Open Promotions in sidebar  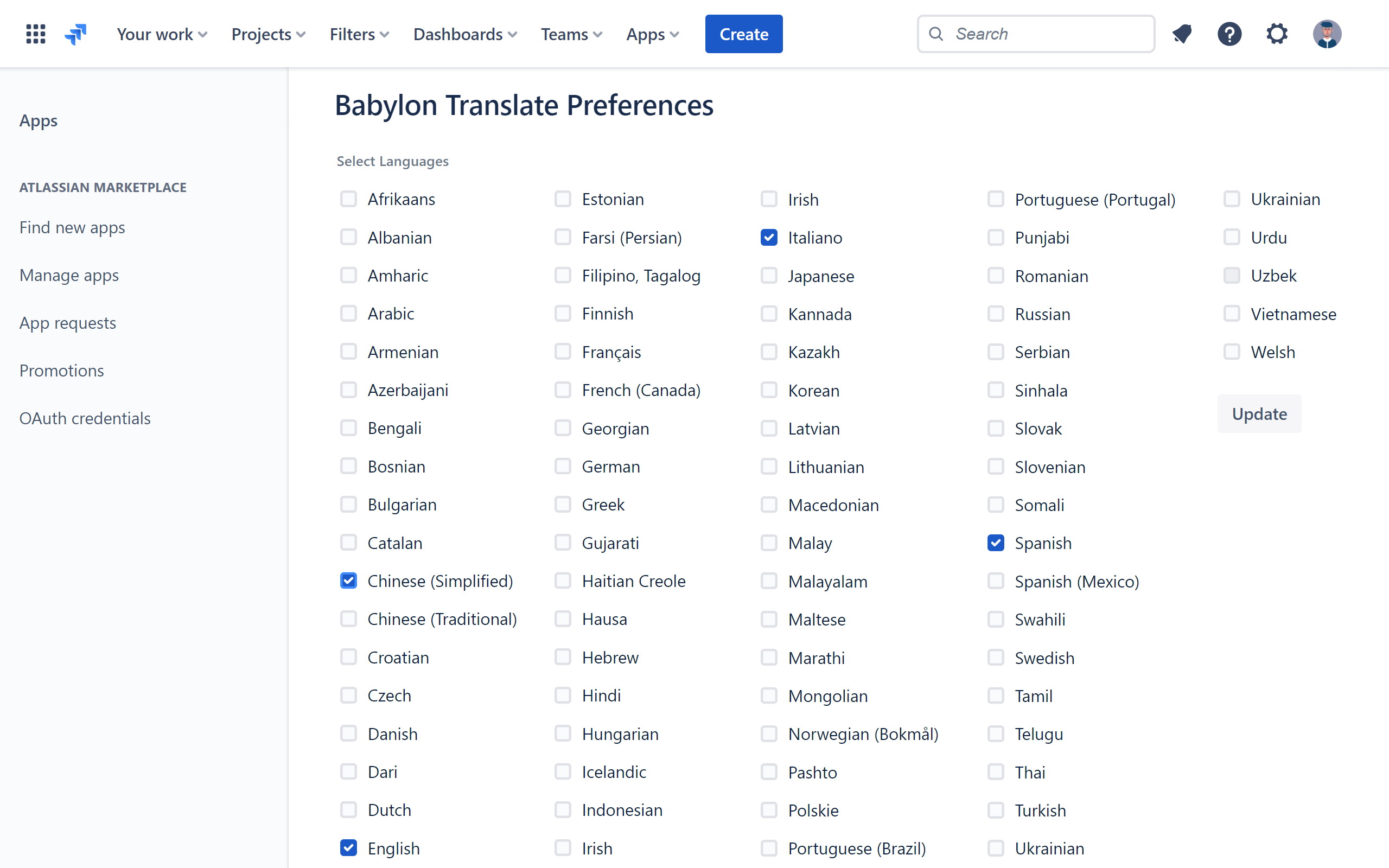[x=61, y=371]
